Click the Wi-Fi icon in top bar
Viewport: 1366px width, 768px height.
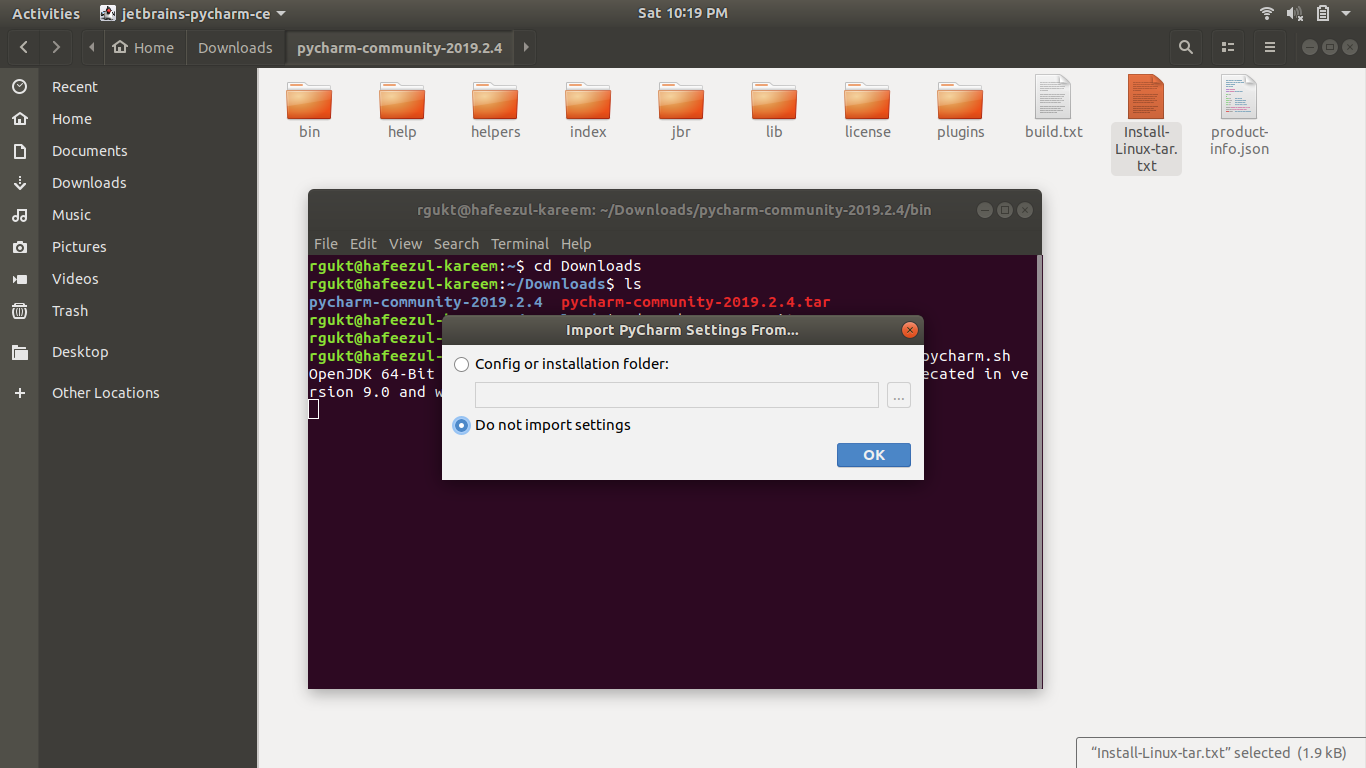tap(1267, 13)
